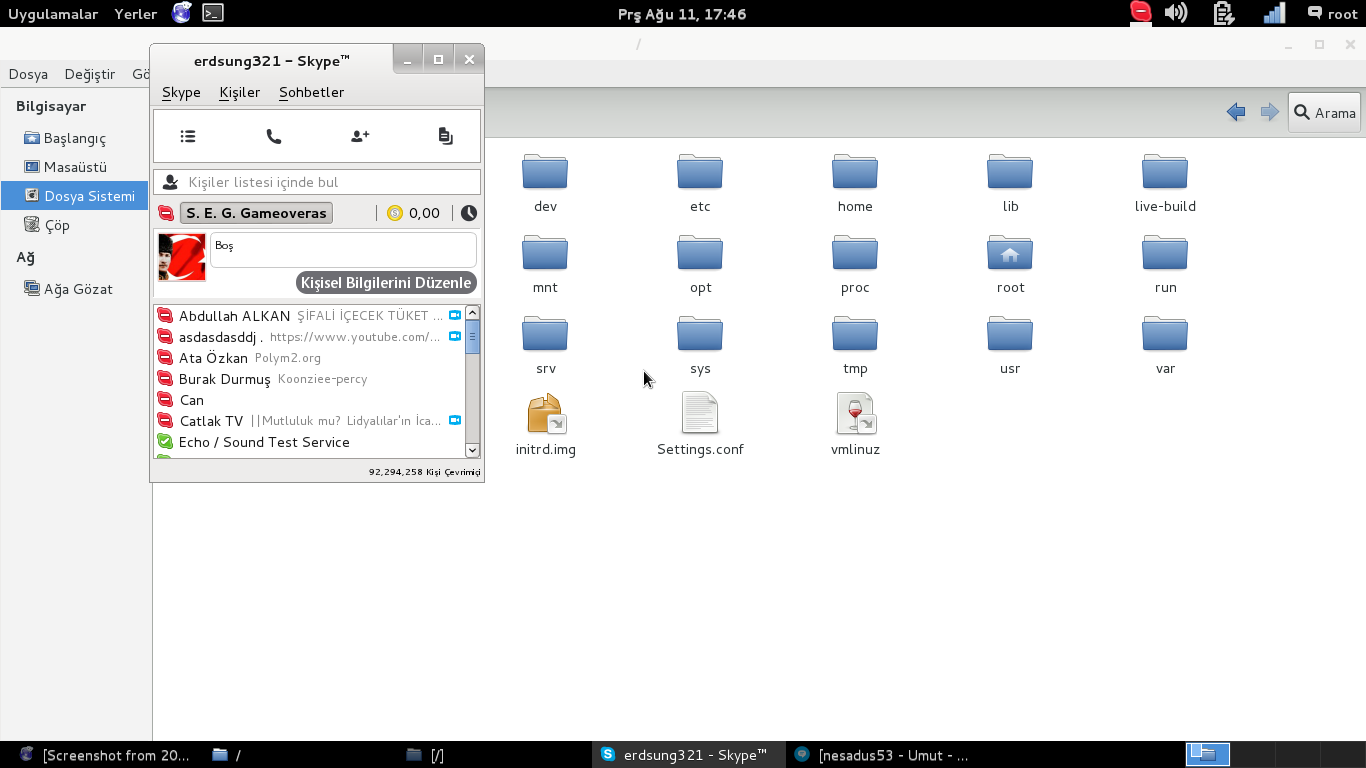The width and height of the screenshot is (1366, 768).
Task: Click the Skype call phones icon
Action: [x=274, y=136]
